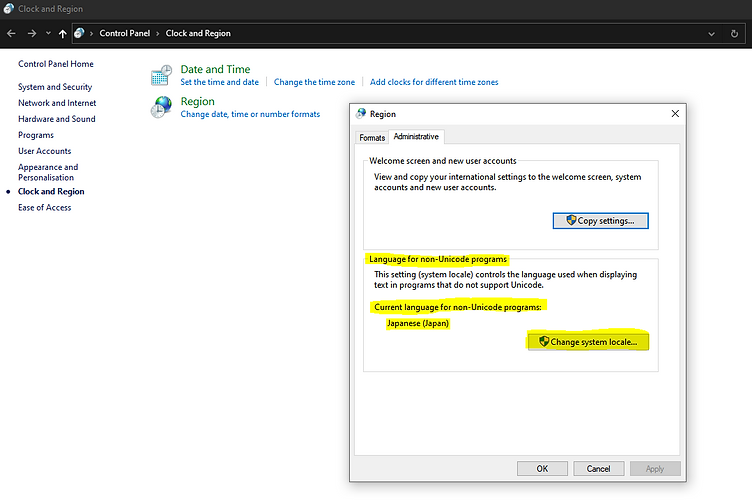Click 'Current language for non-Unicode programs' label
752x503 pixels.
tap(458, 307)
